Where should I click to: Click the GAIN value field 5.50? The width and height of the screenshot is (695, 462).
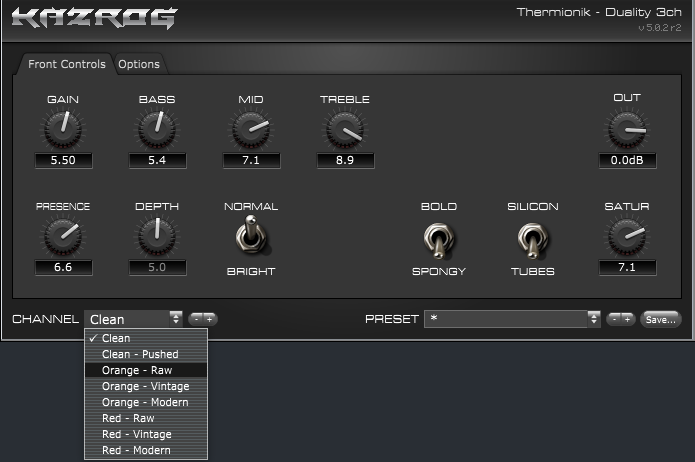point(63,160)
